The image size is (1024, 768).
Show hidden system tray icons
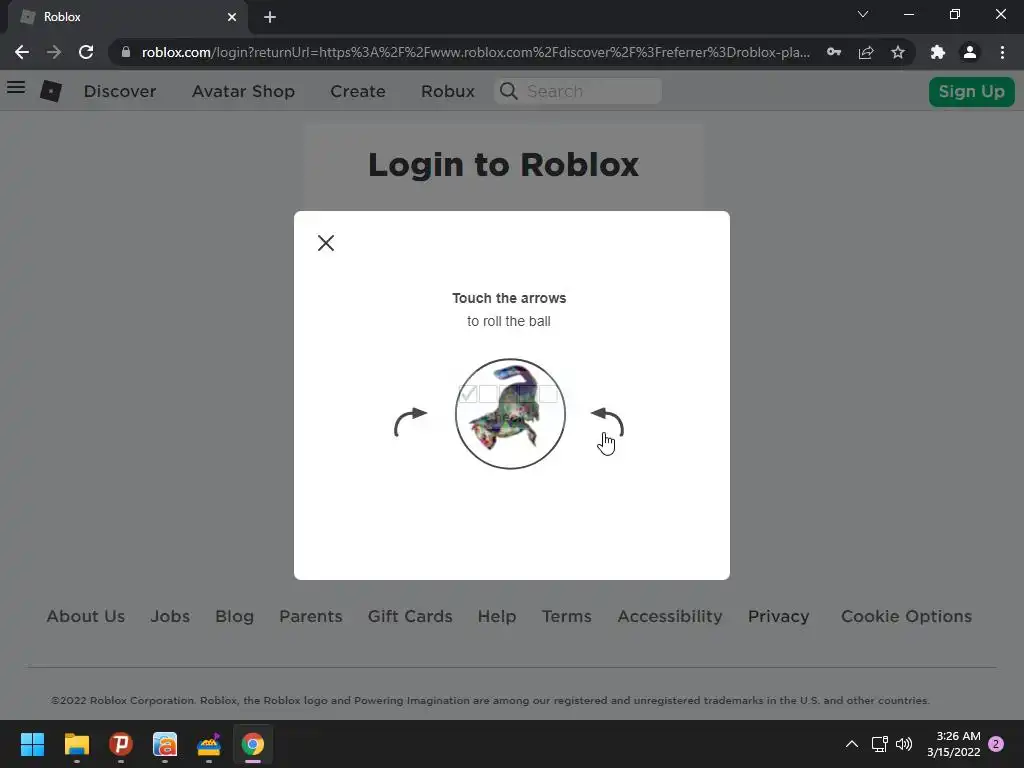[x=852, y=744]
